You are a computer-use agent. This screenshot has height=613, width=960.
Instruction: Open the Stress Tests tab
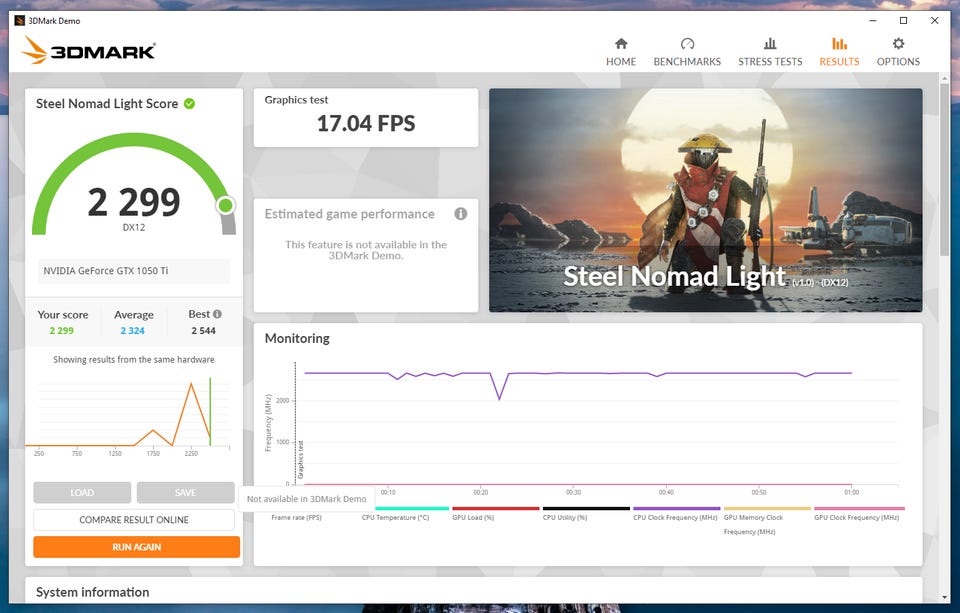(770, 52)
